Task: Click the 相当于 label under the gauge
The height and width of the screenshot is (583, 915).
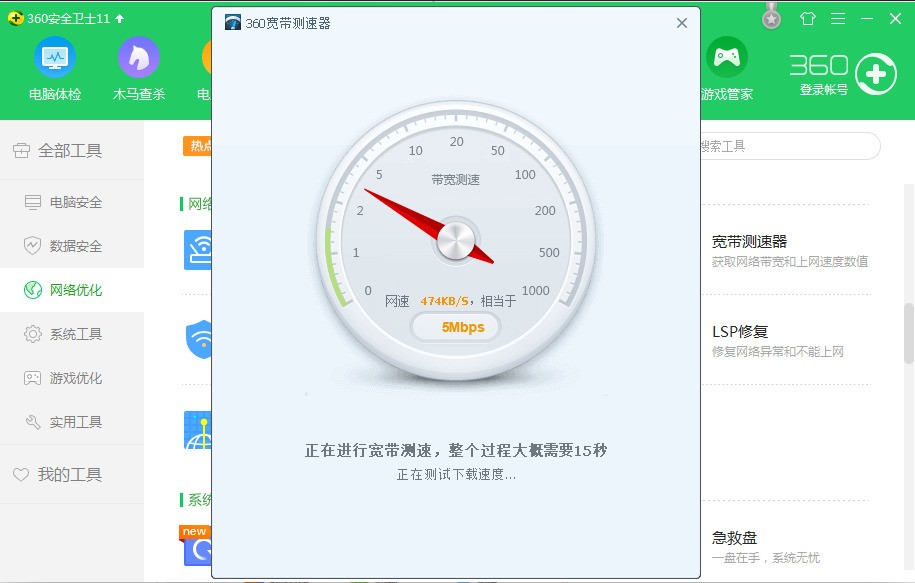Action: tap(498, 301)
